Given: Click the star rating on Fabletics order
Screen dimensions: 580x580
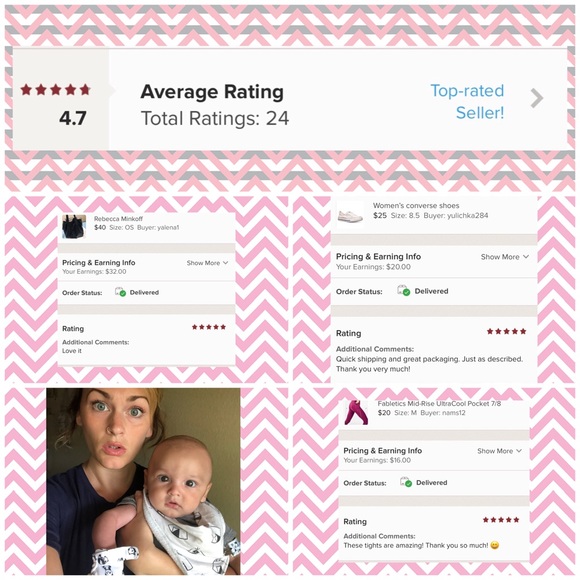Looking at the screenshot, I should click(501, 520).
